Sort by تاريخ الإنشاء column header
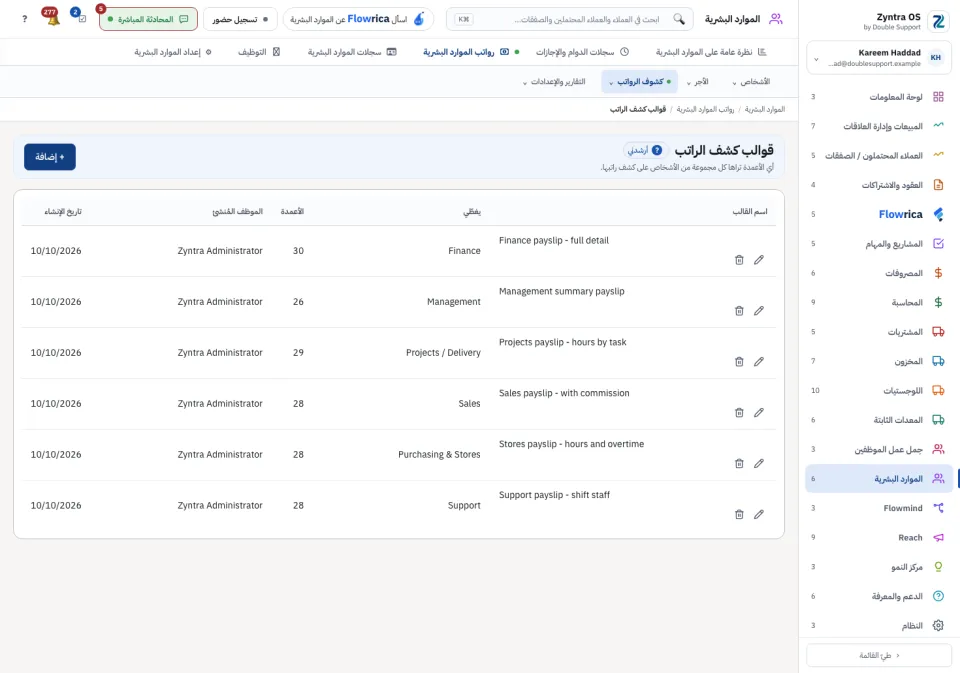 [63, 211]
